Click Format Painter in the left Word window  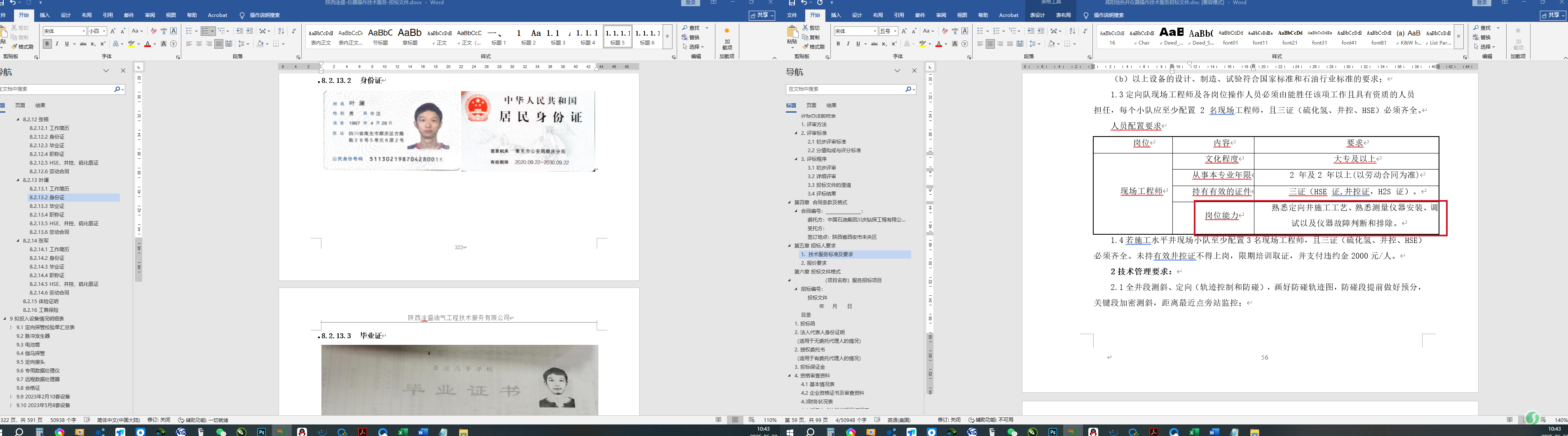tap(22, 47)
